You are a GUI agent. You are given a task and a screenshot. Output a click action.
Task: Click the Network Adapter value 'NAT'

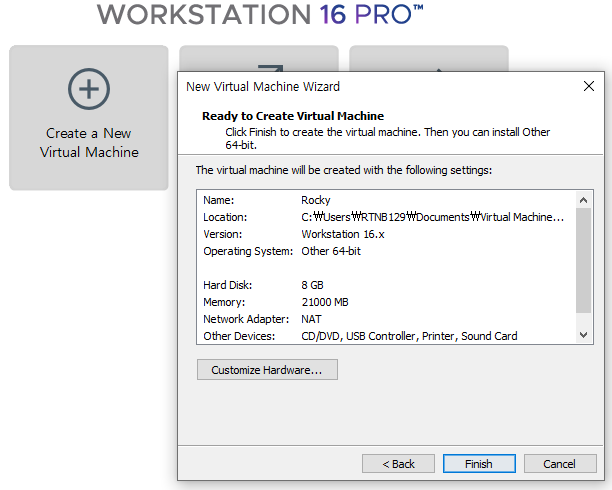[x=311, y=319]
